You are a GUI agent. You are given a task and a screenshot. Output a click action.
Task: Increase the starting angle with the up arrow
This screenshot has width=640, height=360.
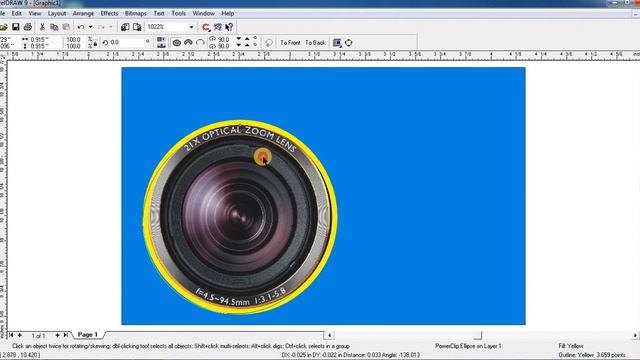[x=247, y=39]
